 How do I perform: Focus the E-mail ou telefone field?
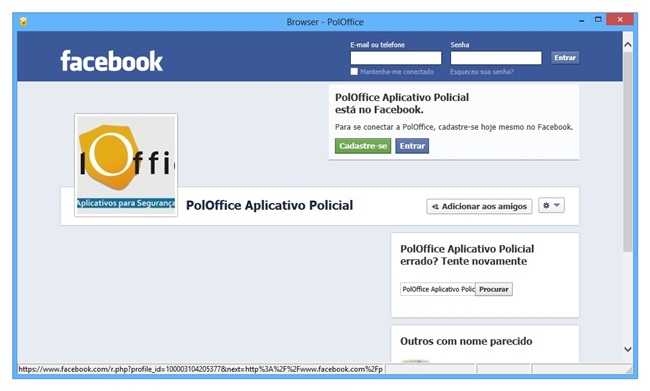pyautogui.click(x=396, y=58)
